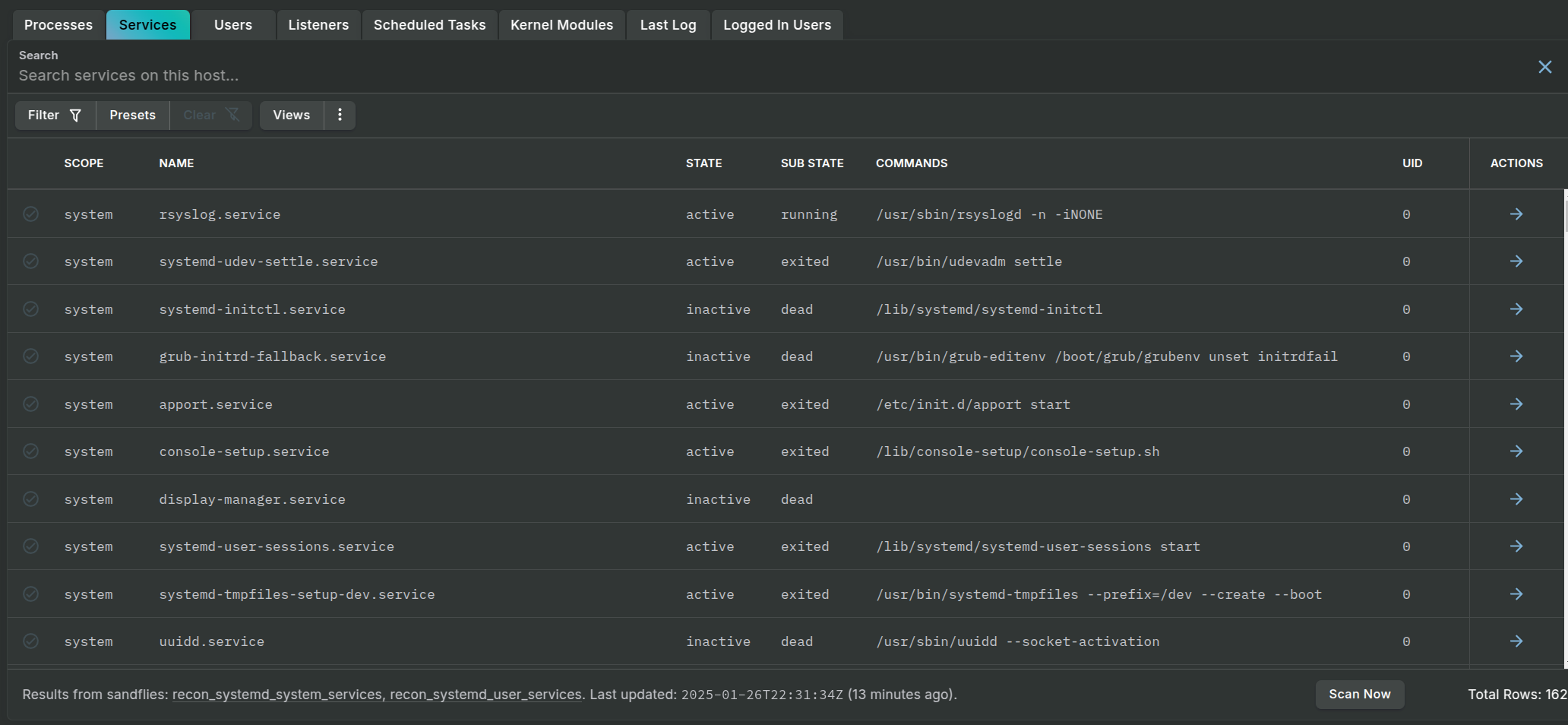Switch to the Processes tab
The width and height of the screenshot is (1568, 725).
[x=58, y=25]
